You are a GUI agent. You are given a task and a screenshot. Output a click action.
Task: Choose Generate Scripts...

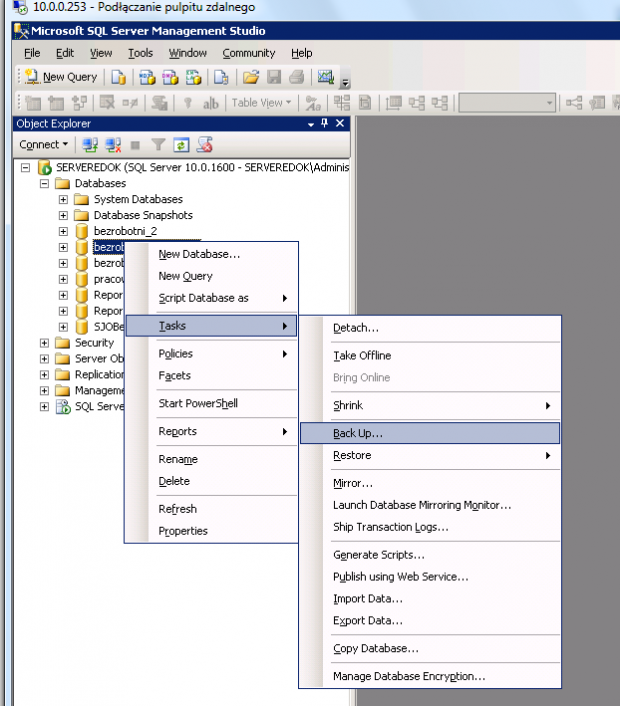click(430, 555)
